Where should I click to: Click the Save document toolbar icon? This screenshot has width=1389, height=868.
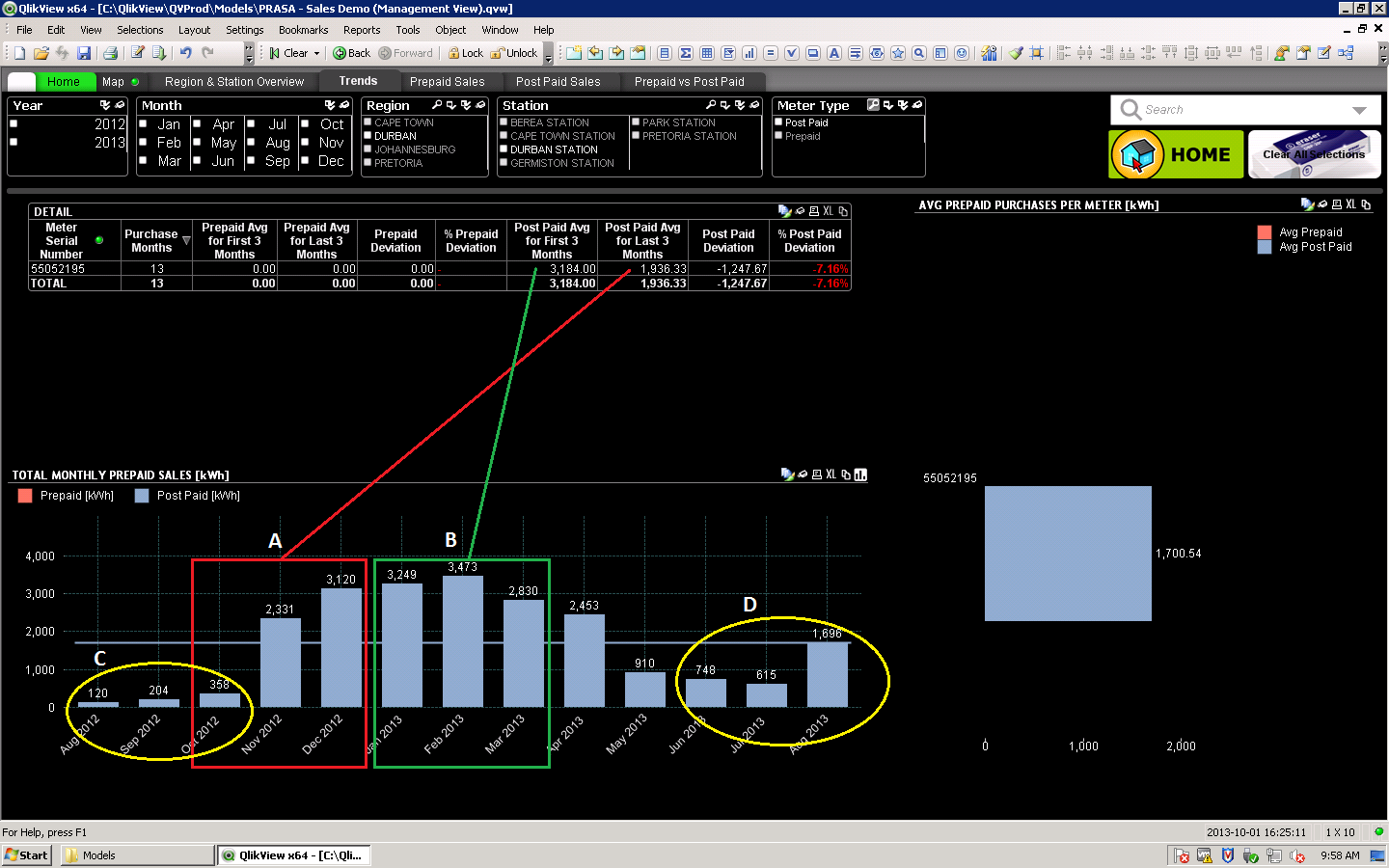84,54
